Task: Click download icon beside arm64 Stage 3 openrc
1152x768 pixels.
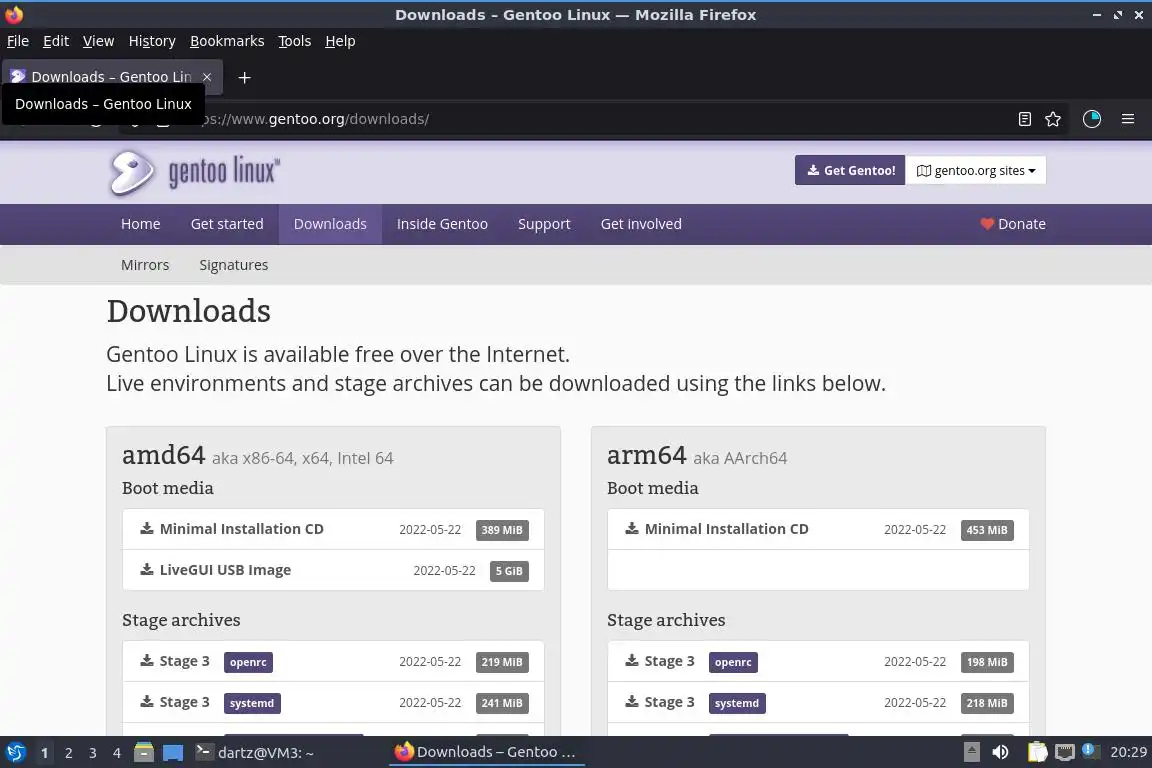Action: (x=632, y=661)
